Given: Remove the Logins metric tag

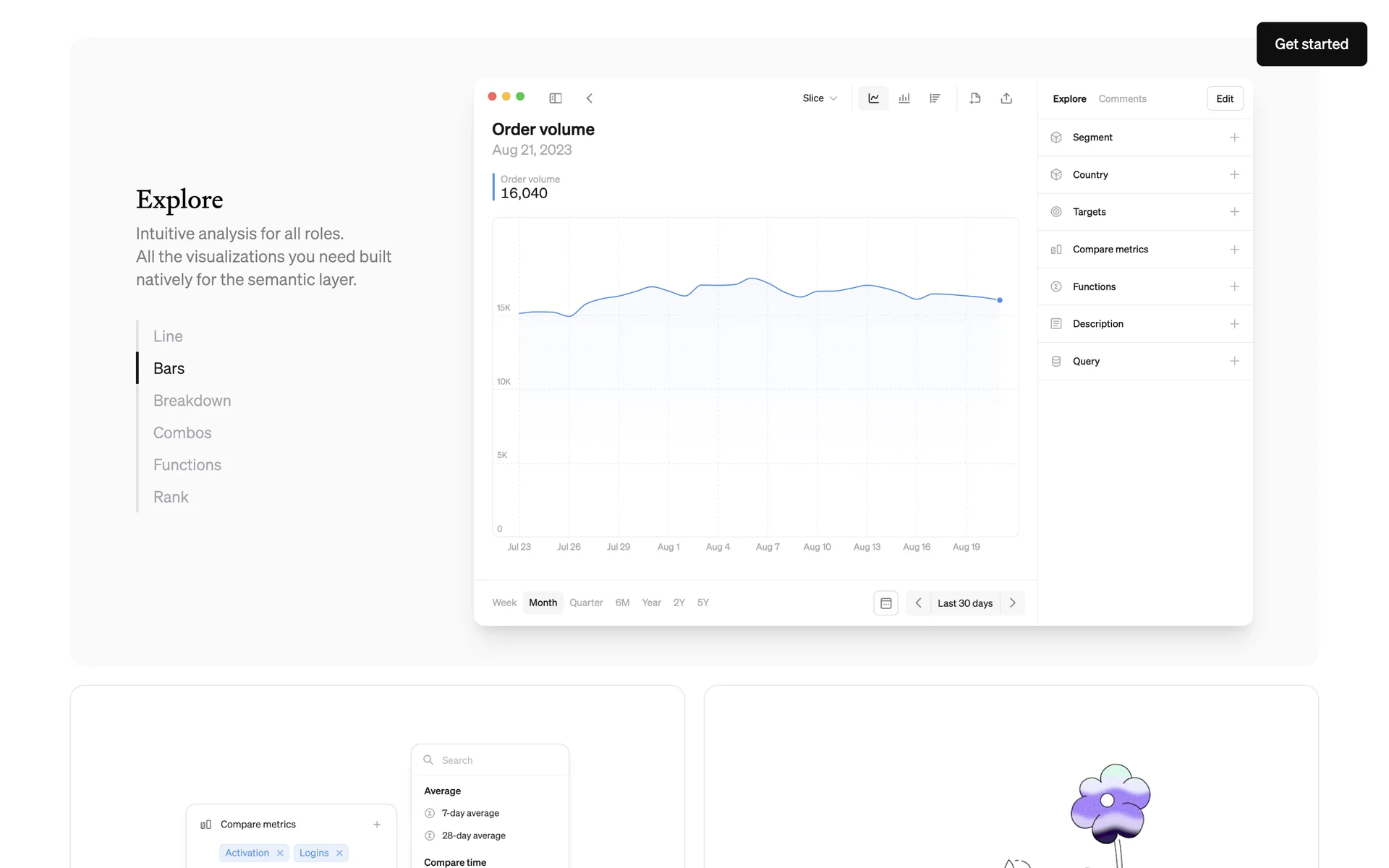Looking at the screenshot, I should (x=339, y=853).
